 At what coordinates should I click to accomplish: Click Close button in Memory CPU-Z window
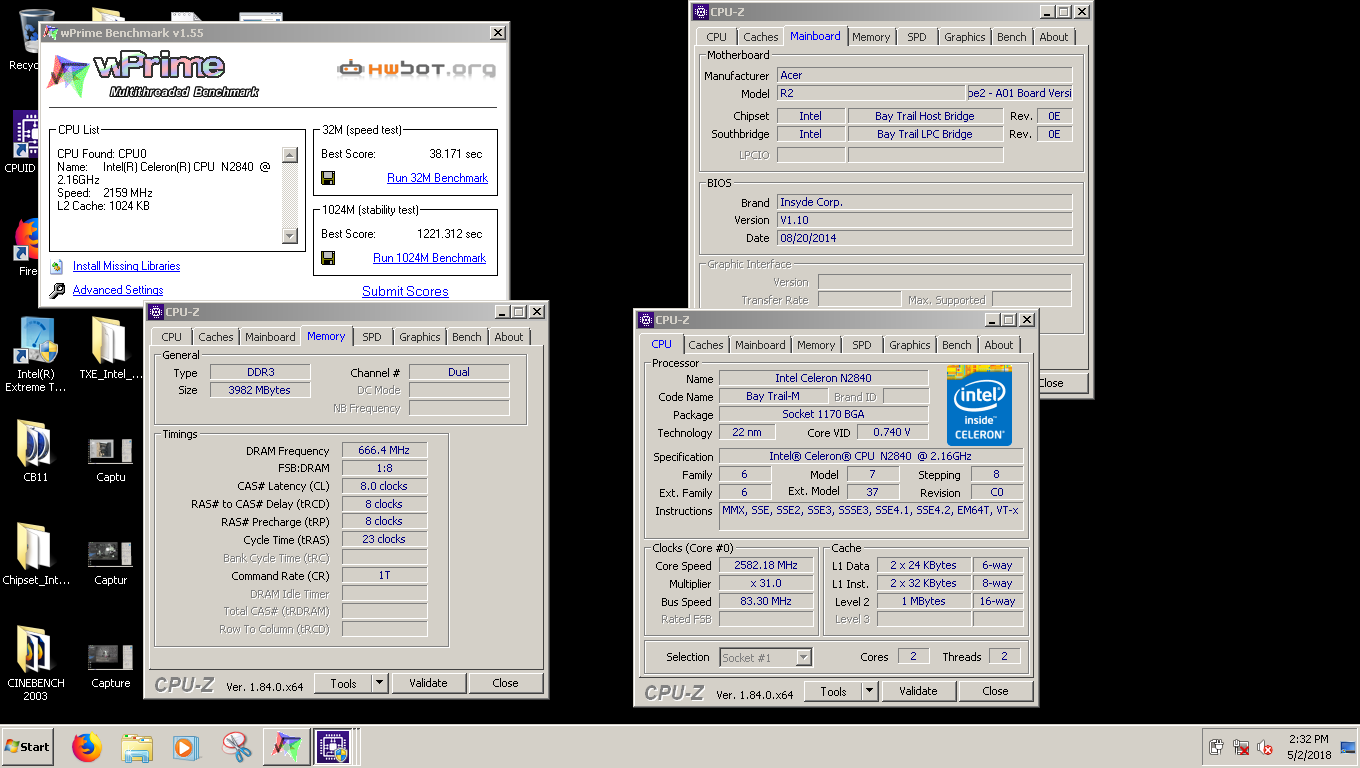tap(505, 683)
